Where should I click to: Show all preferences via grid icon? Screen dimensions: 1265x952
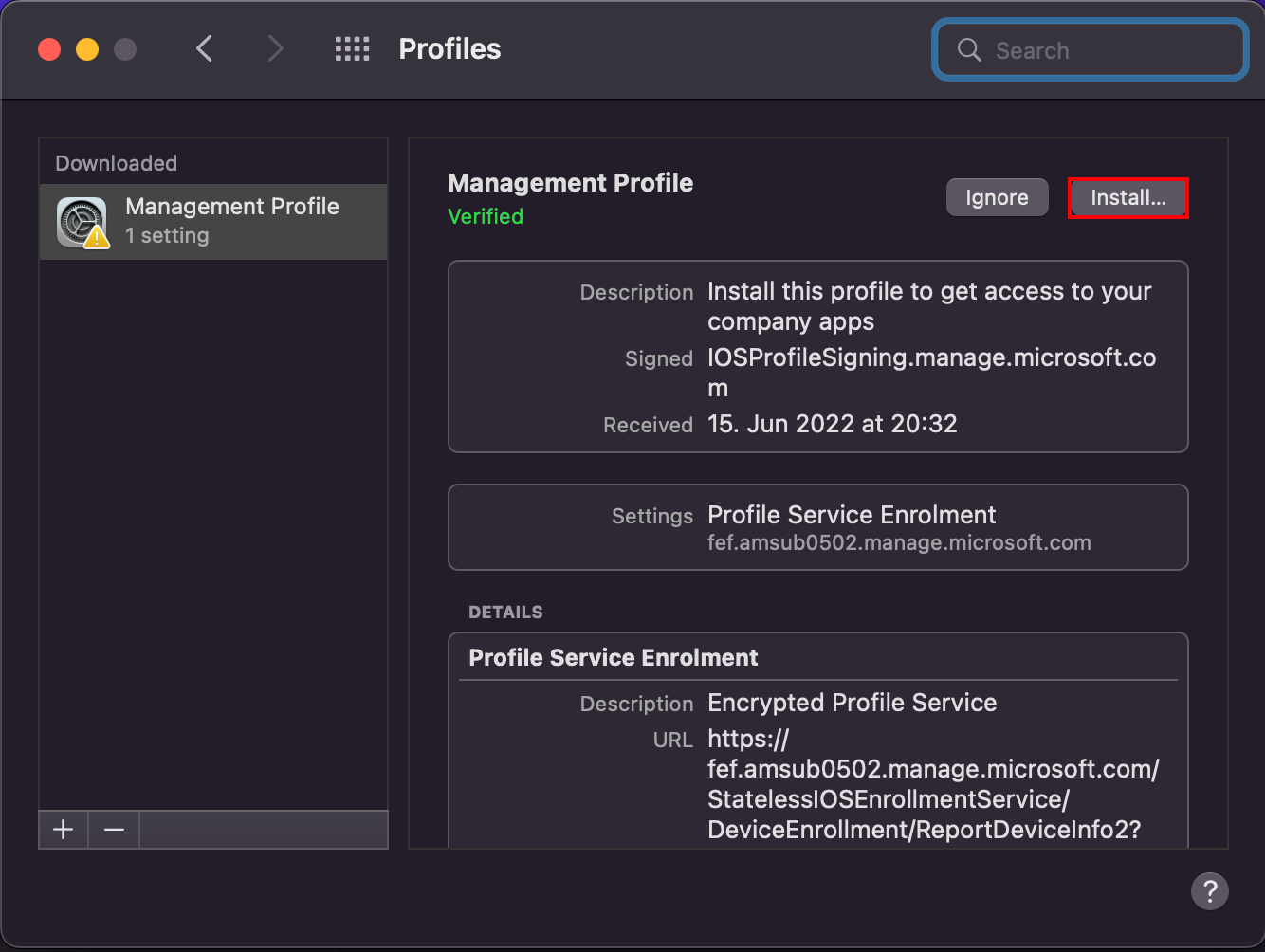352,49
